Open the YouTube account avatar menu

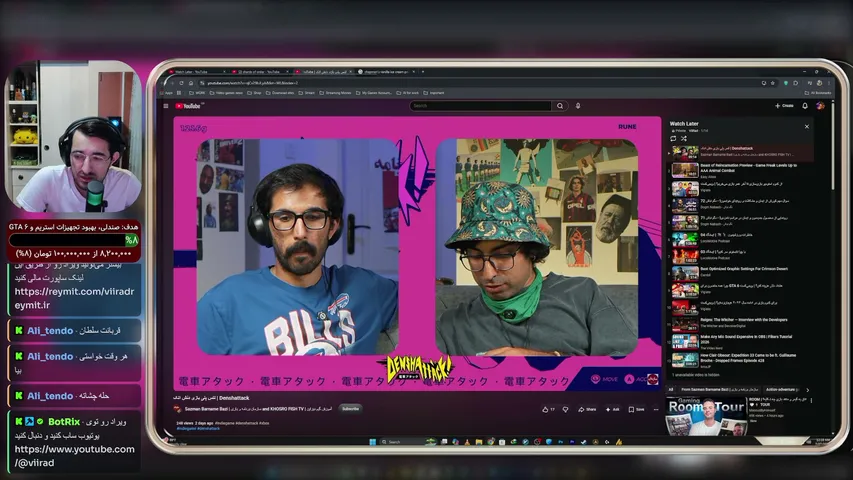(x=820, y=106)
